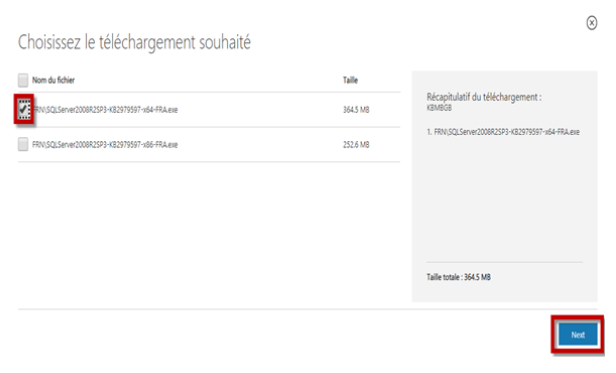
Task: Check the x86-FRA.exe file checkbox
Action: (x=23, y=144)
